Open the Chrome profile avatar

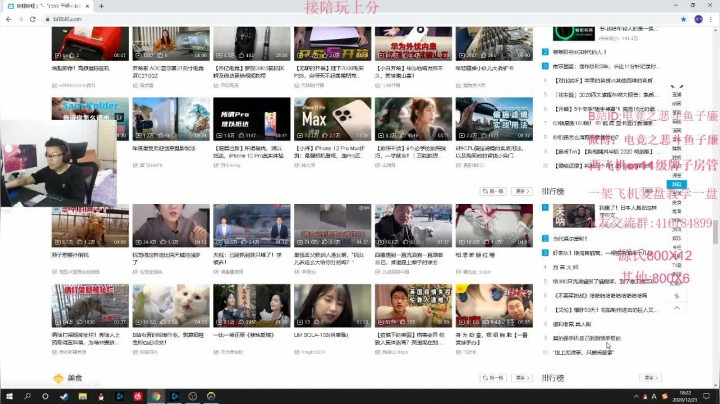[698, 19]
